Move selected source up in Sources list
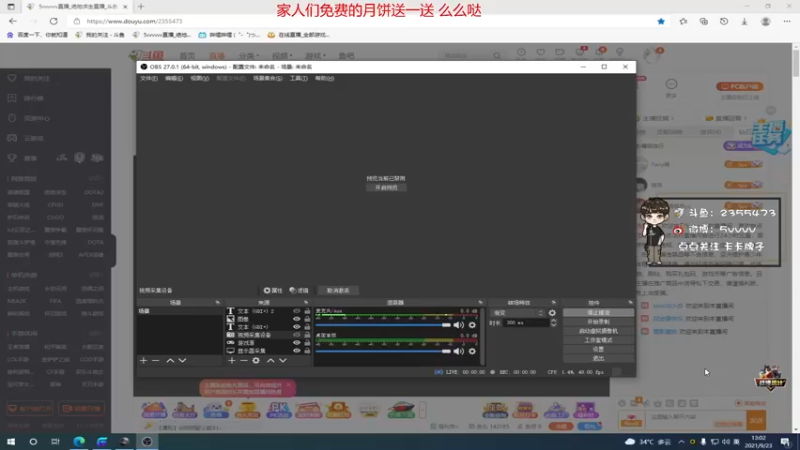 coord(270,360)
